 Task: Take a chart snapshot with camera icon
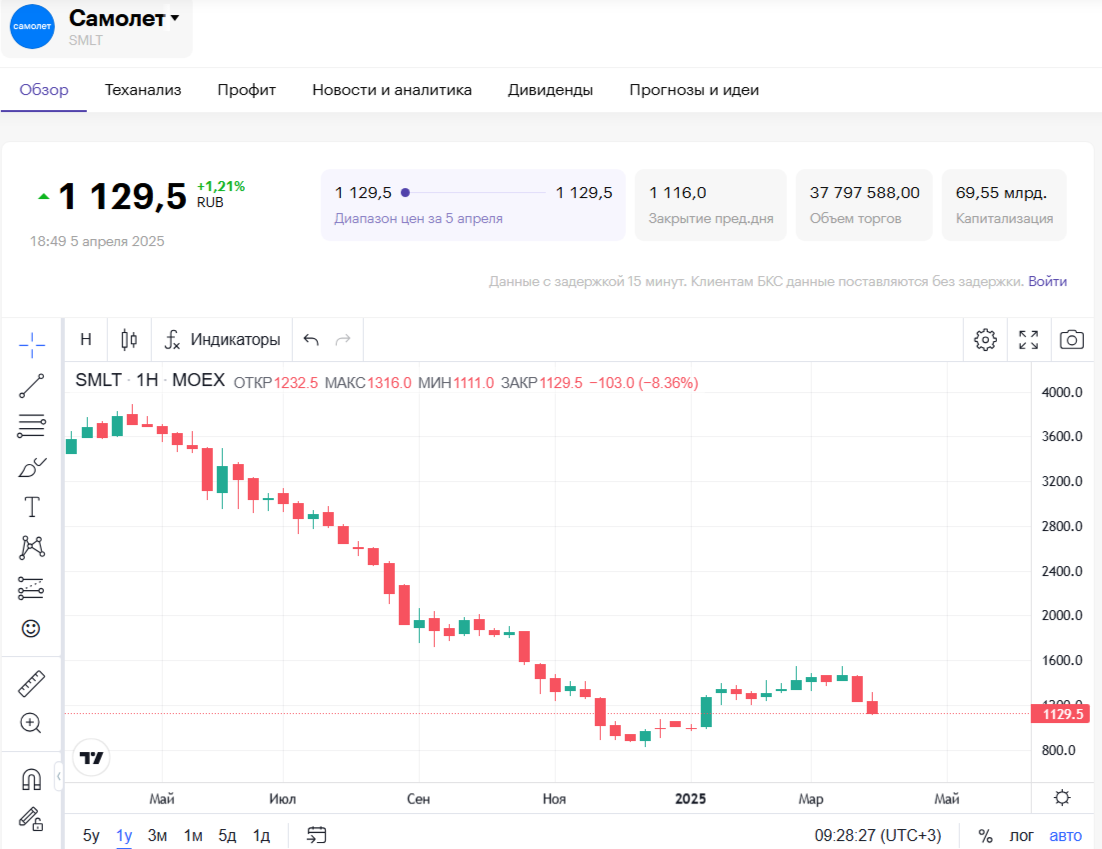(x=1071, y=340)
